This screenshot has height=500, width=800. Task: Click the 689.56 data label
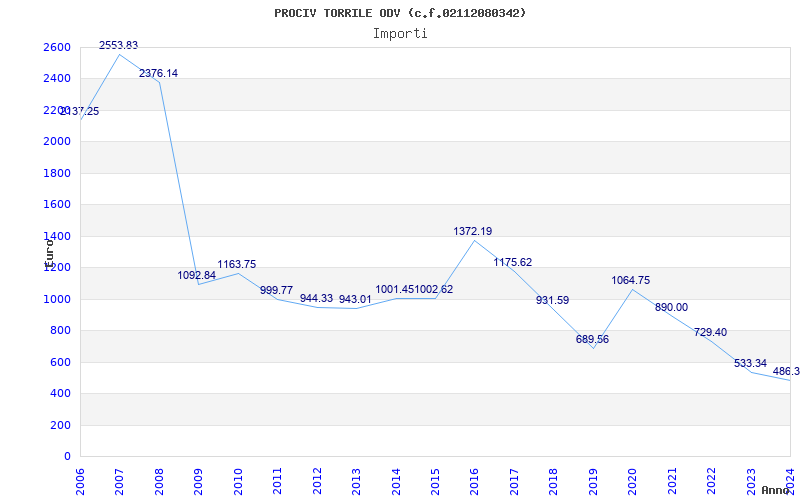click(x=592, y=340)
